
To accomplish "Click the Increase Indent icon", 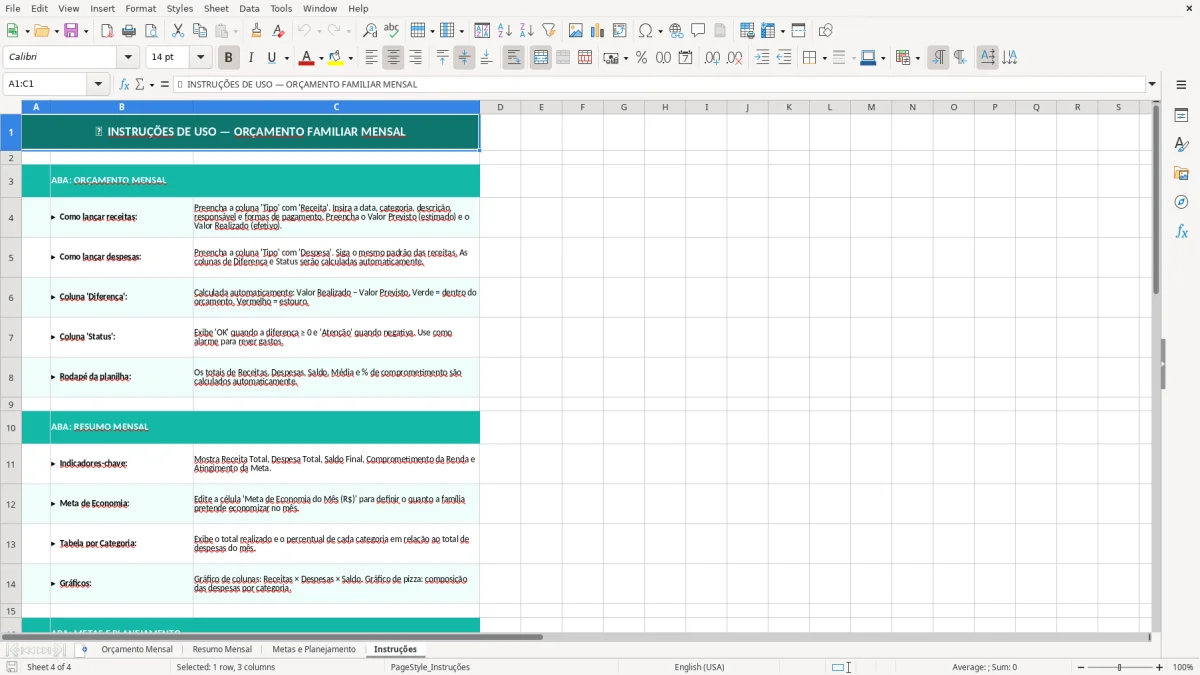I will (x=762, y=58).
